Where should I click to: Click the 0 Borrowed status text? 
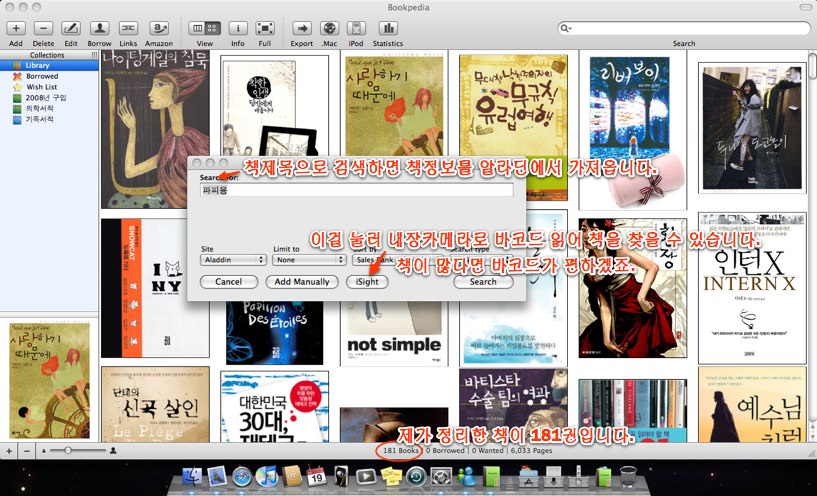point(446,451)
